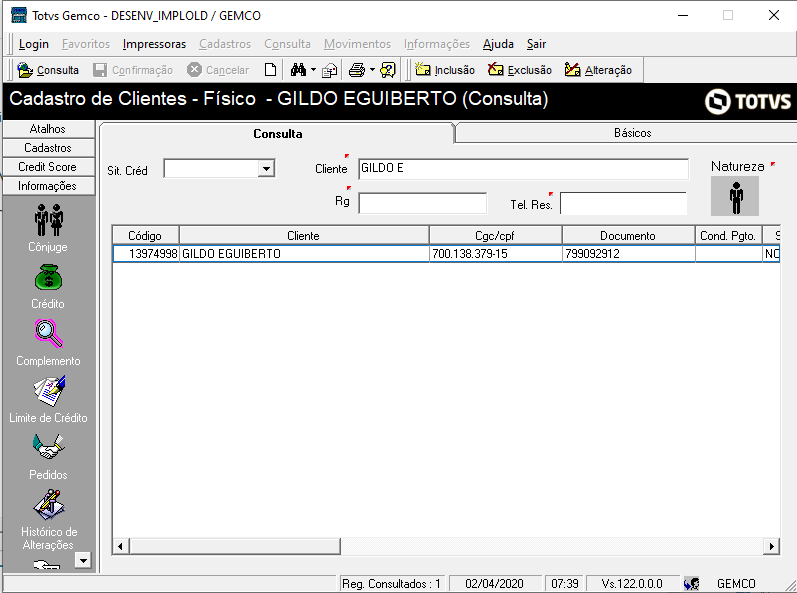Click the Credit Score sidebar button
797x593 pixels.
48,167
